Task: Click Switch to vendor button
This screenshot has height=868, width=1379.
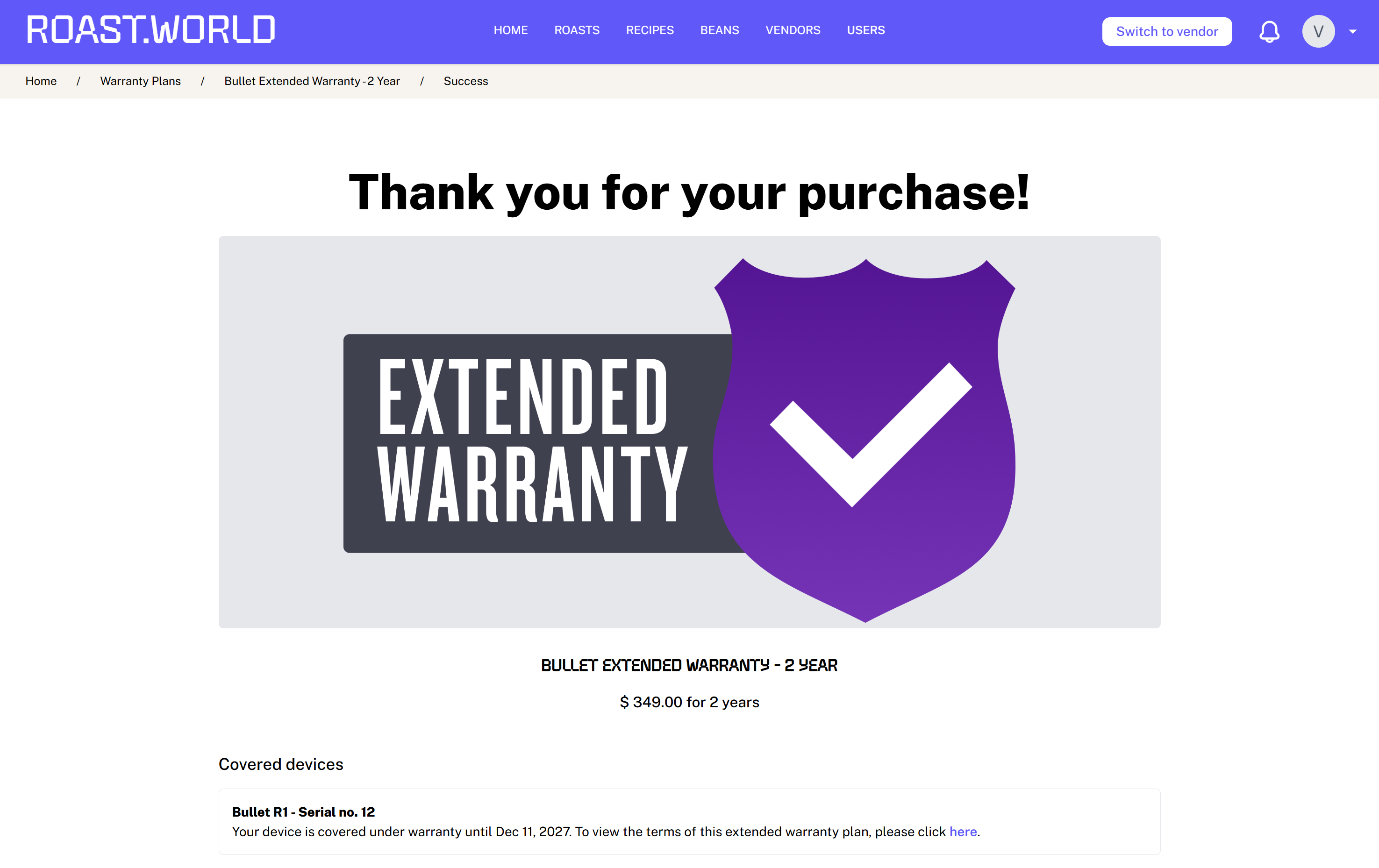Action: [1166, 31]
